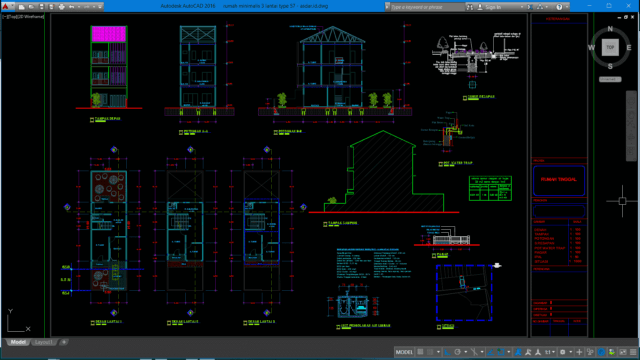
Task: Open the AutoCAD application menu button
Action: [6, 7]
